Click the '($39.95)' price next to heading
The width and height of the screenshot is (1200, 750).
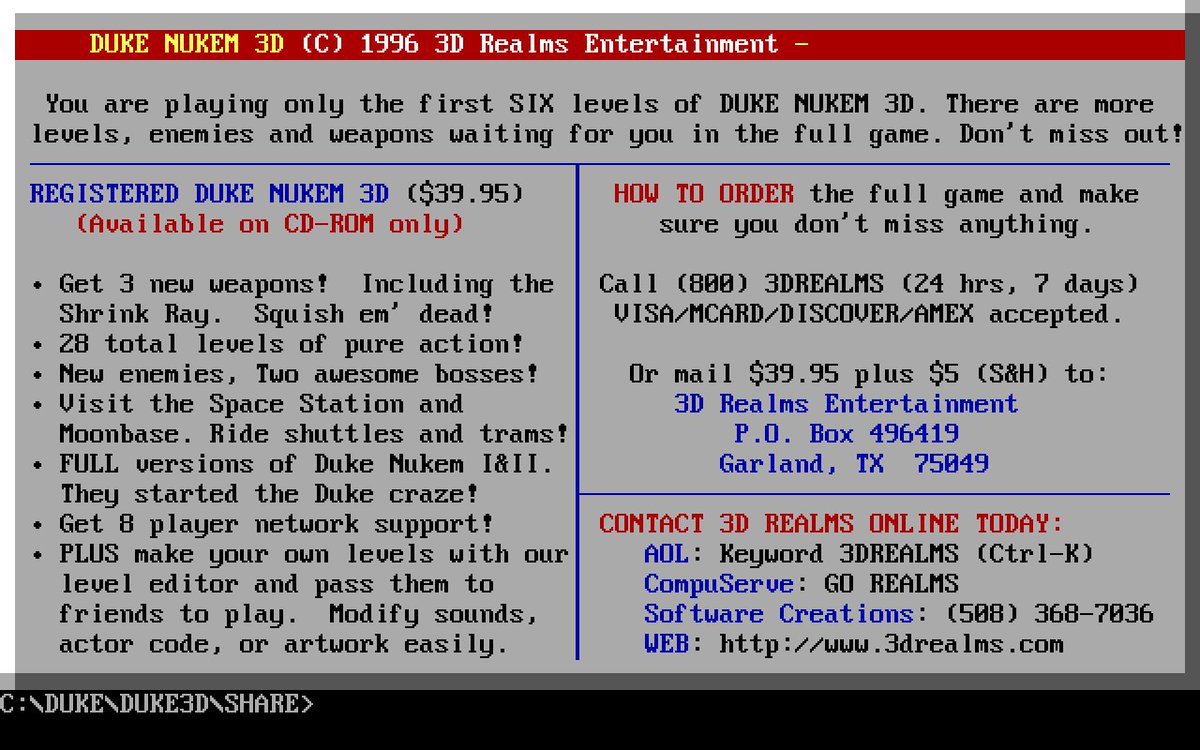point(464,194)
